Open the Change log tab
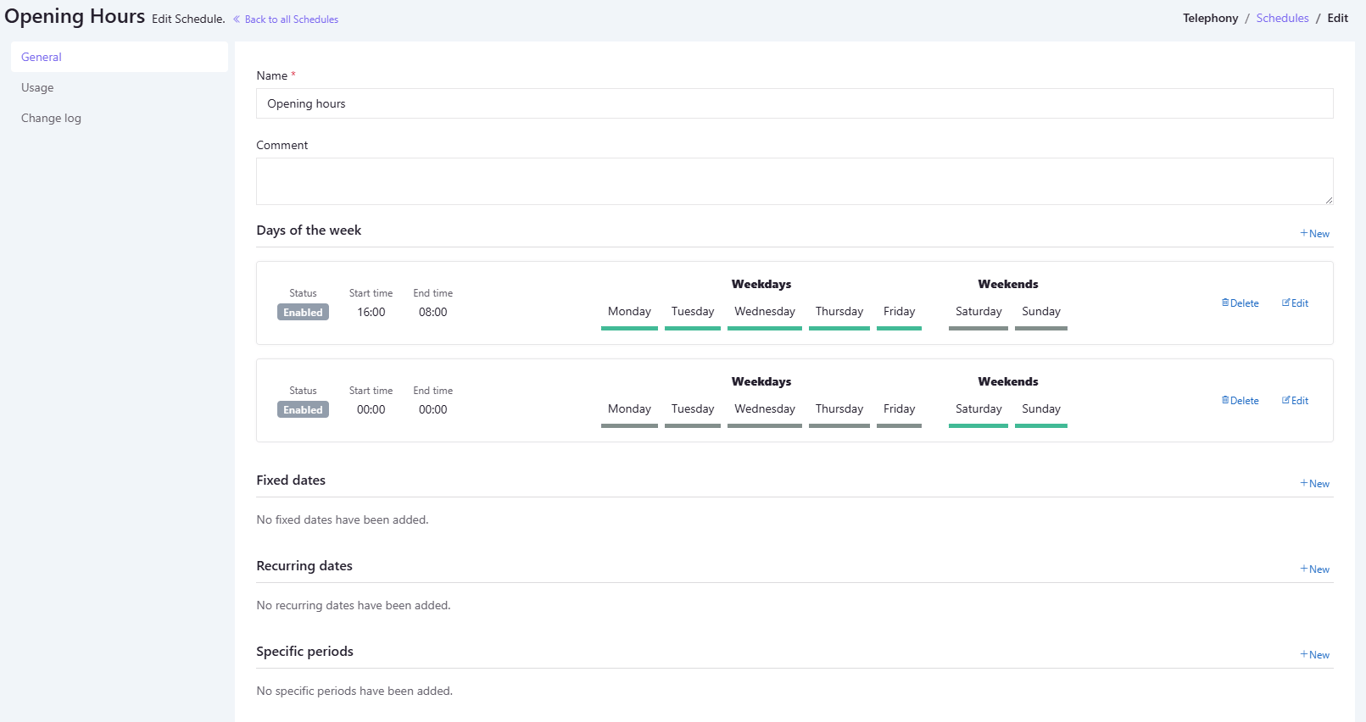 (x=51, y=118)
